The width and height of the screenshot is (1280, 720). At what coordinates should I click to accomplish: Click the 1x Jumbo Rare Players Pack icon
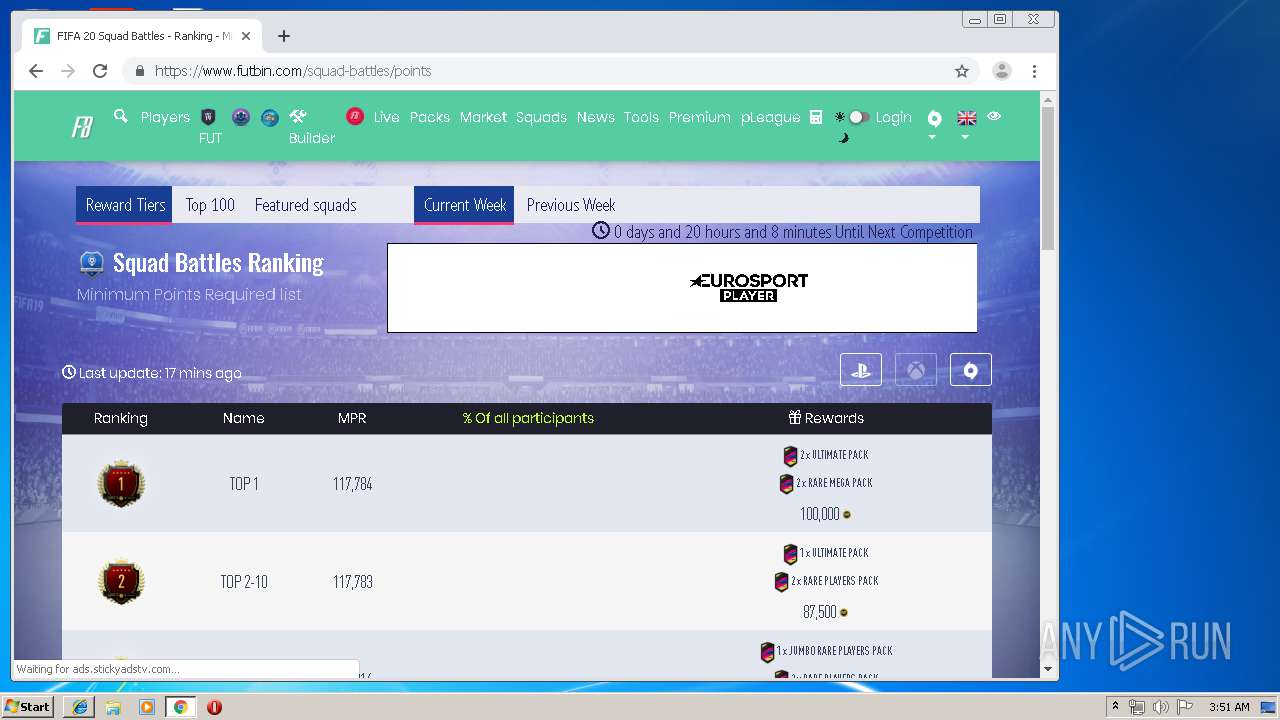[768, 652]
